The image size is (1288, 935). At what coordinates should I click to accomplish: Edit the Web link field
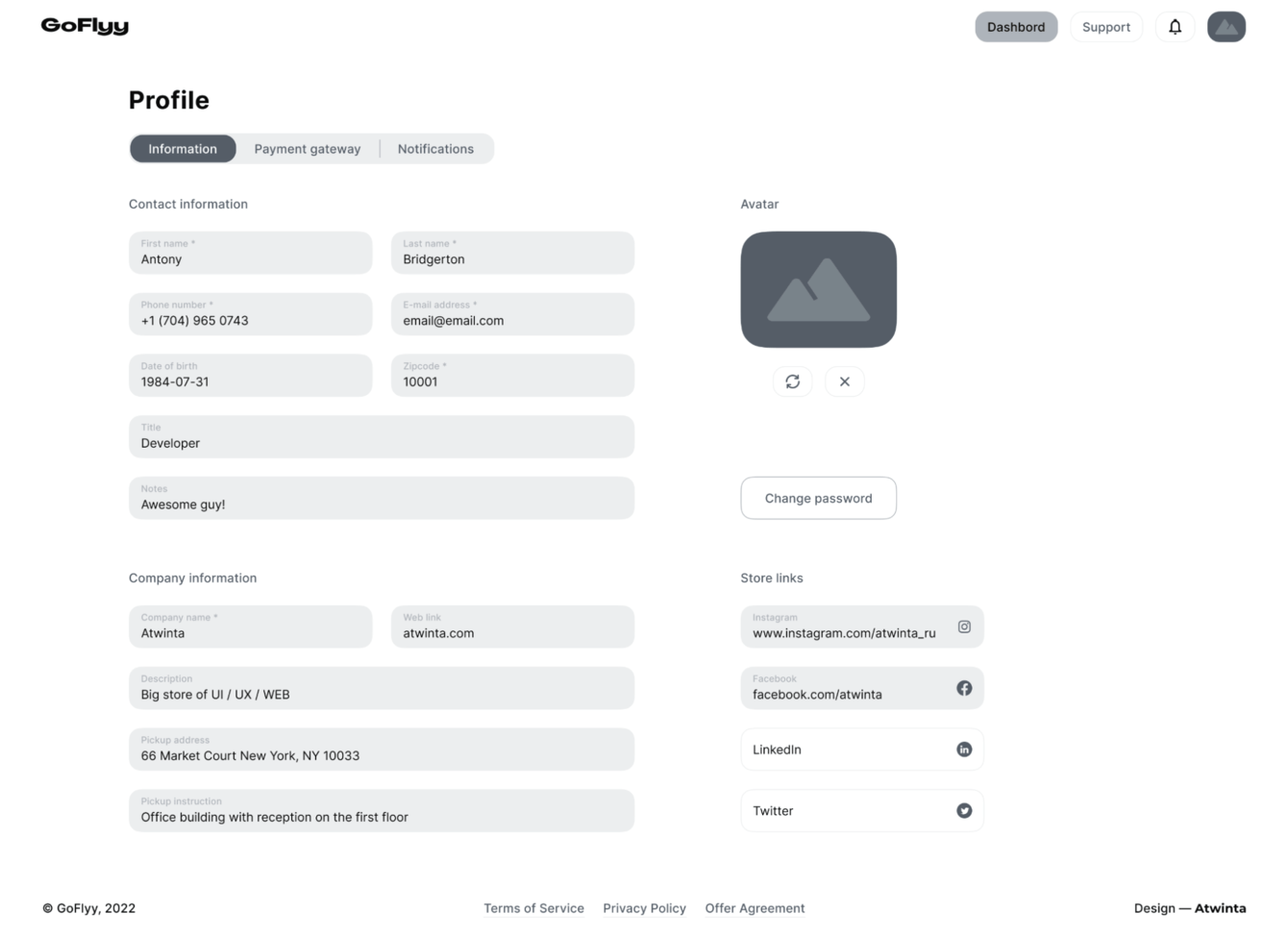click(512, 627)
